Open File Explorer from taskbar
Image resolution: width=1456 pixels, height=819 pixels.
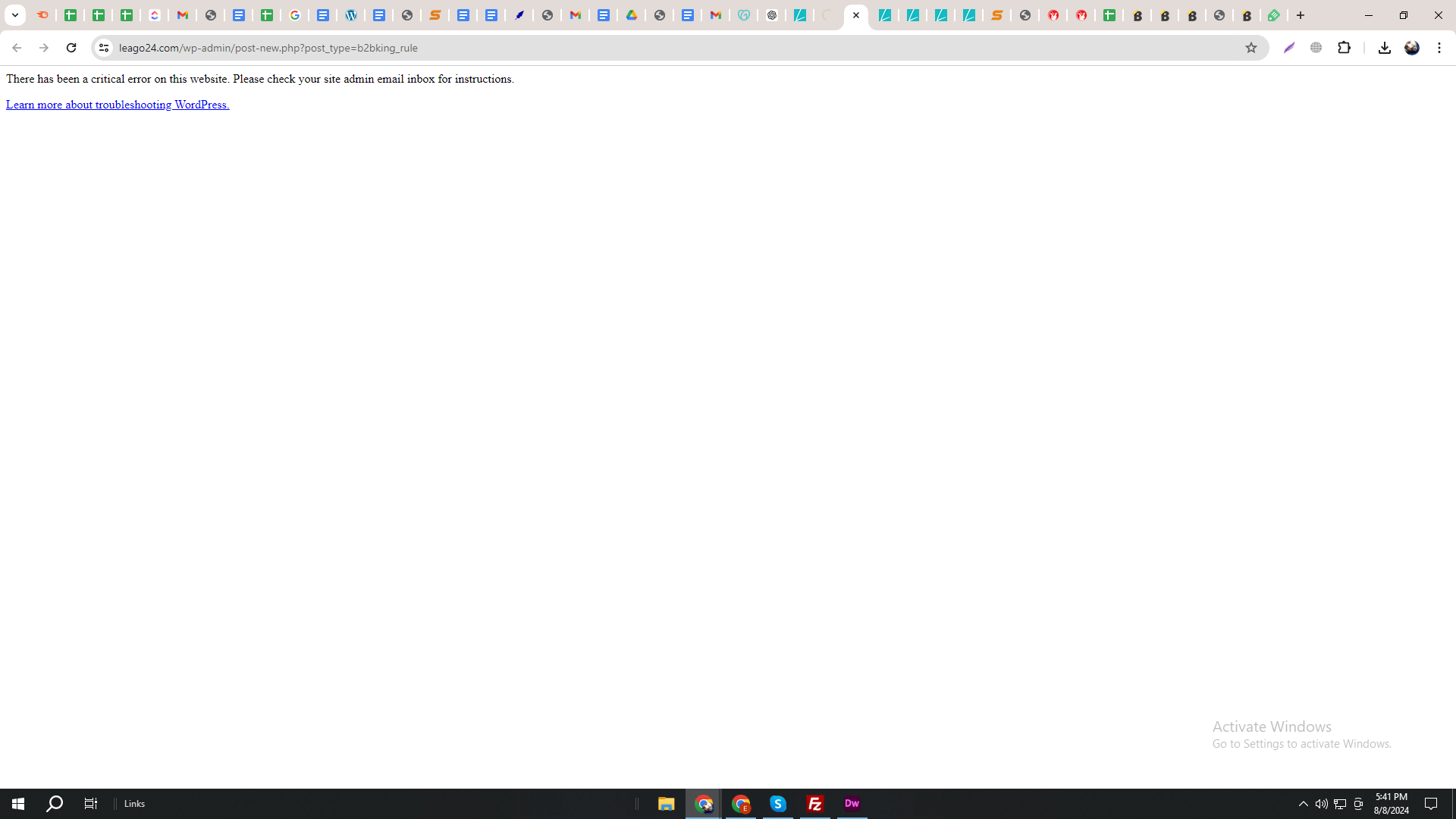point(666,804)
